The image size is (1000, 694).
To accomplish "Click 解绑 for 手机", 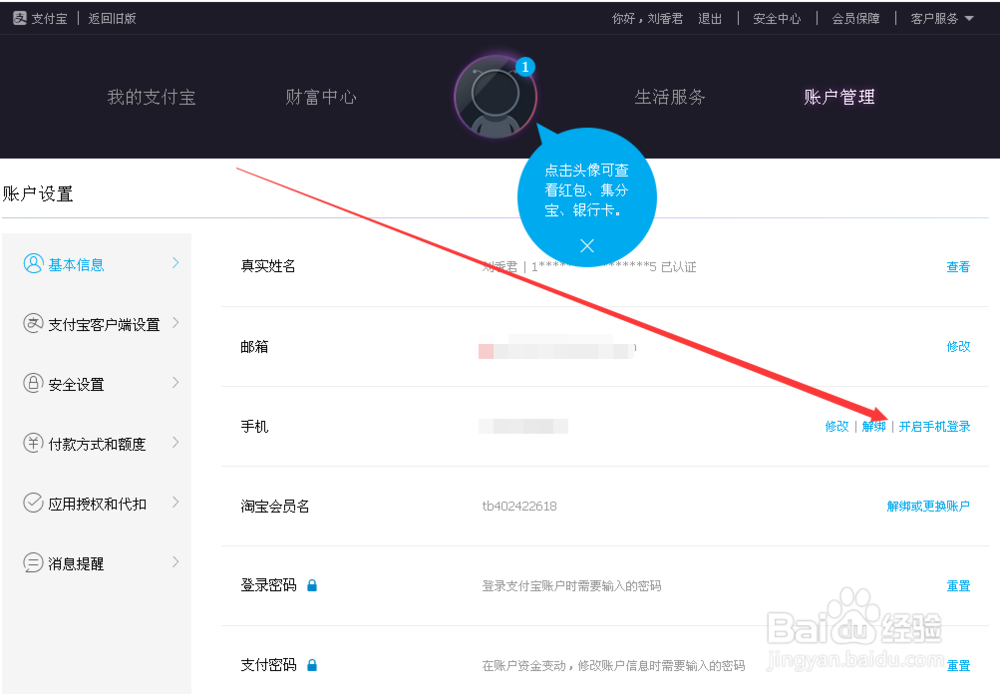I will click(x=874, y=426).
